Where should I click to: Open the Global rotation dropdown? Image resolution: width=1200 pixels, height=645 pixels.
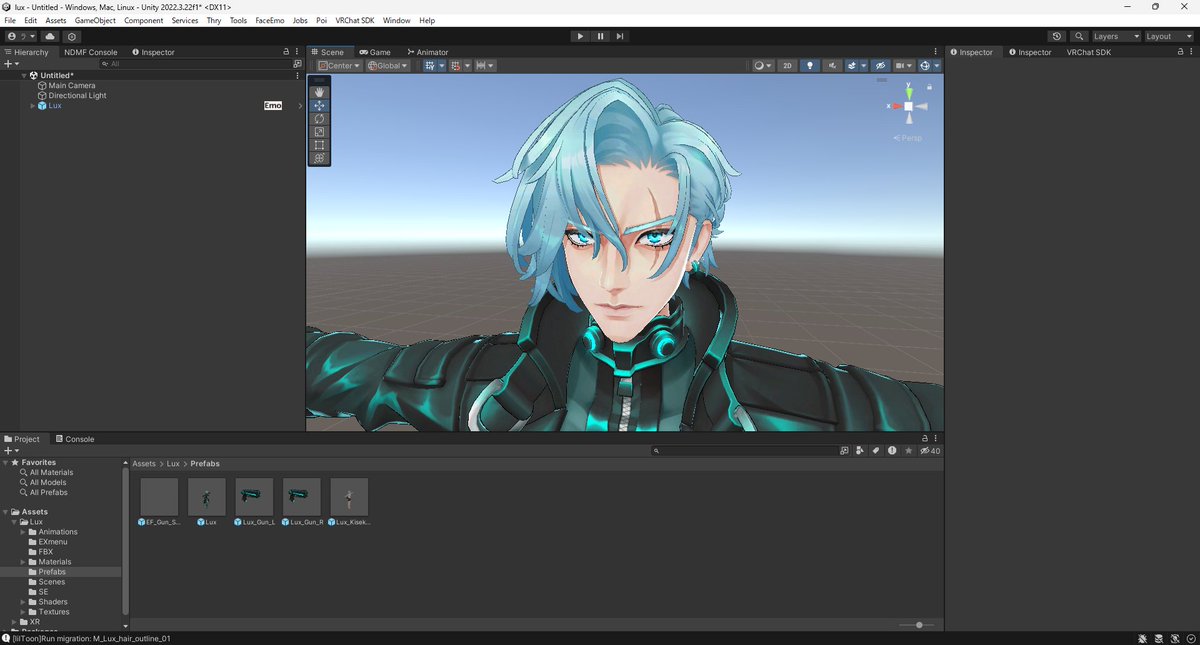(x=387, y=66)
